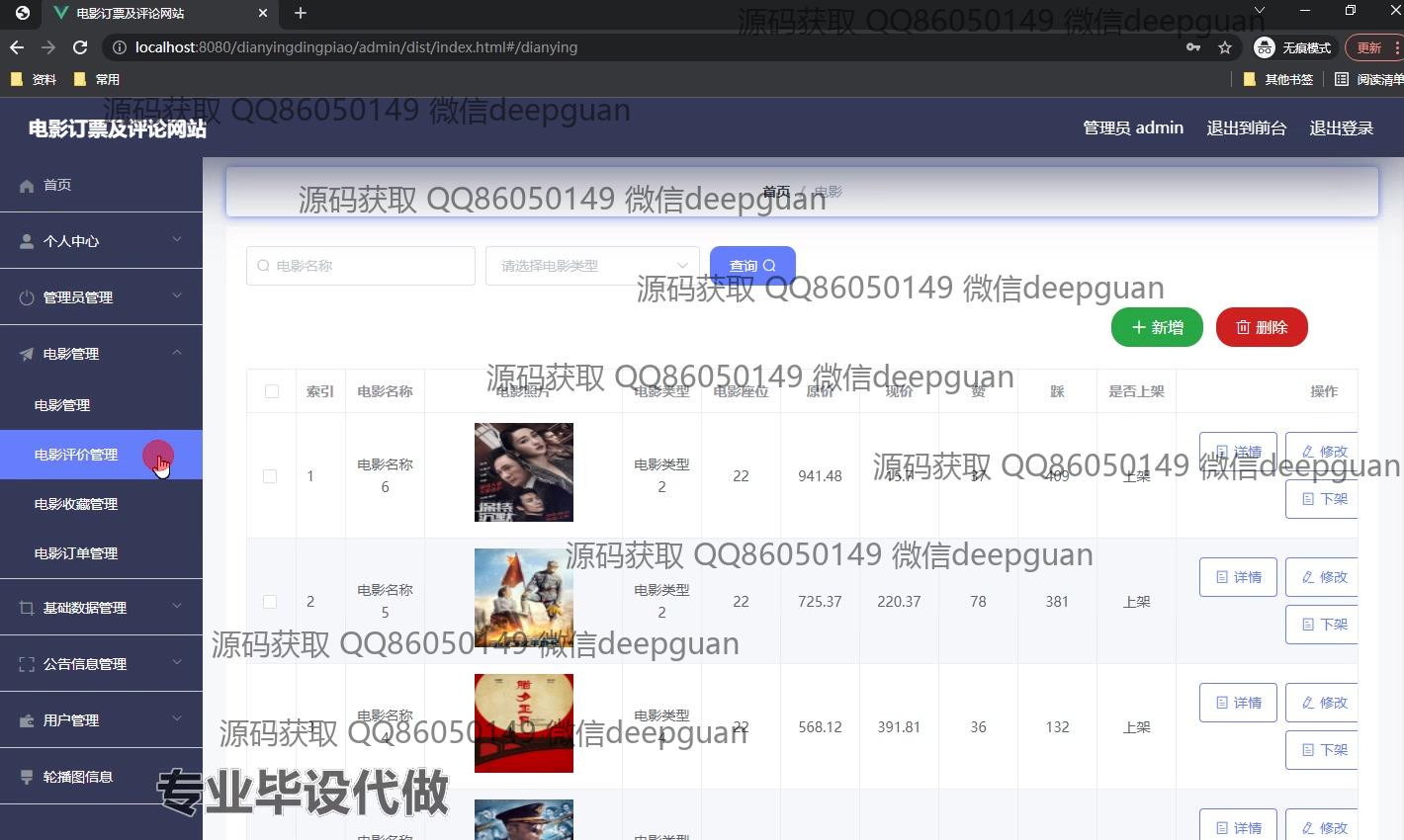The width and height of the screenshot is (1404, 840).
Task: Reload the page with the refresh icon
Action: coord(81,47)
